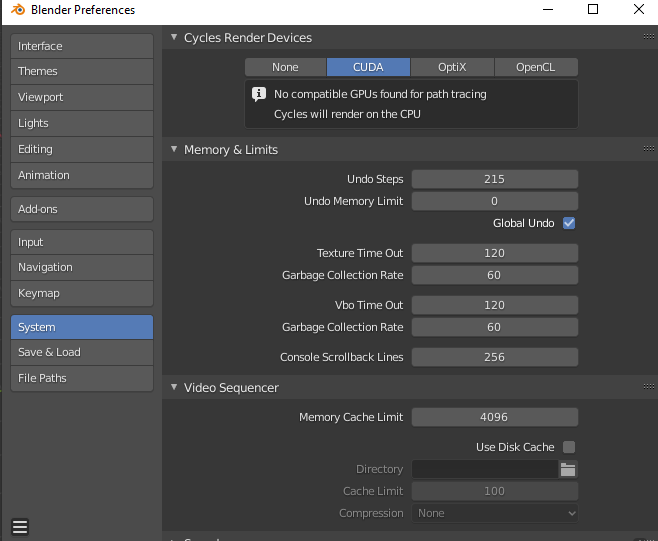This screenshot has height=541, width=658.
Task: Collapse the Video Sequencer panel
Action: click(174, 387)
